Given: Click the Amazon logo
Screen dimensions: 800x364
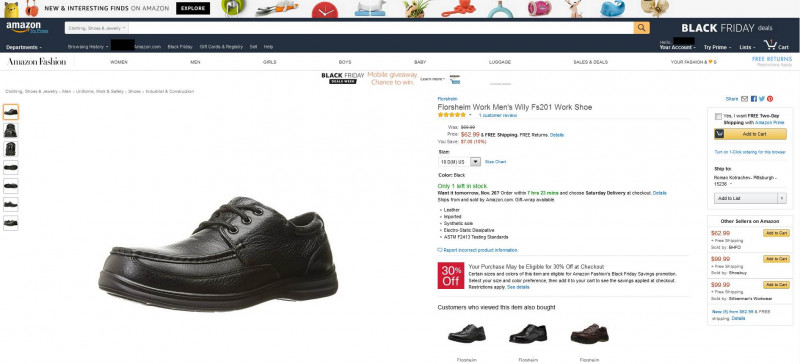Looking at the screenshot, I should pos(24,27).
